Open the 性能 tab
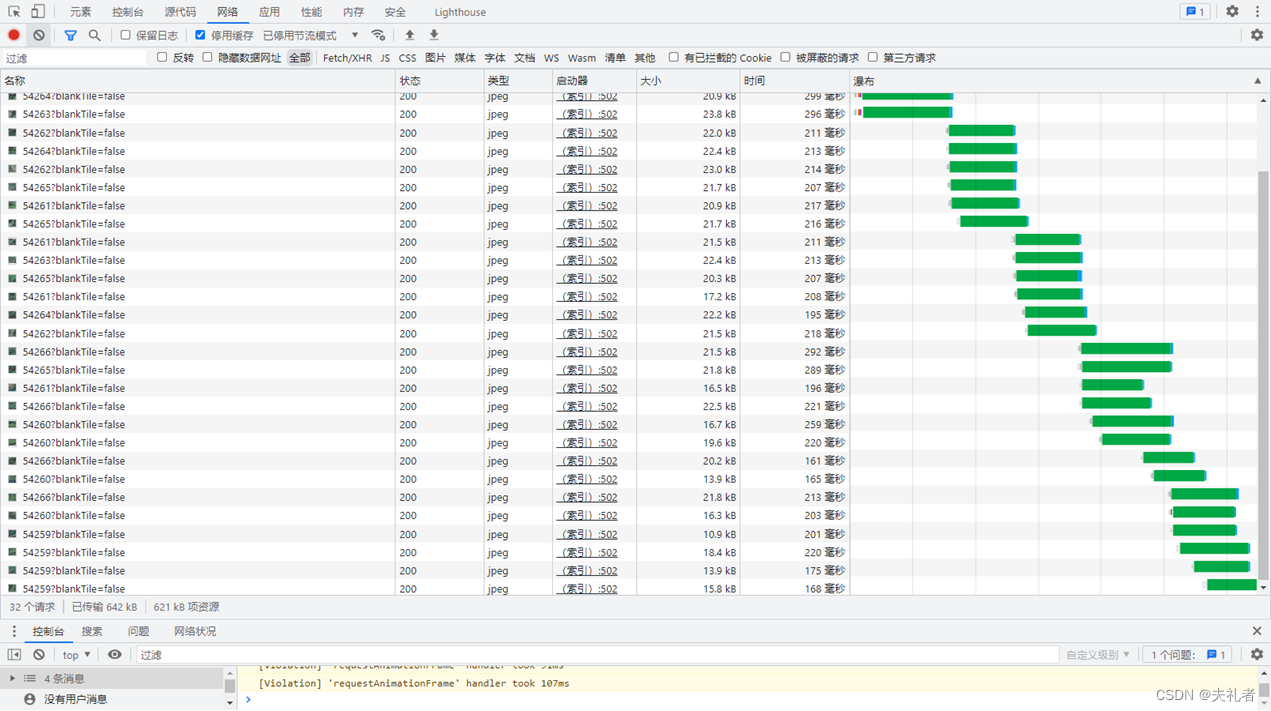This screenshot has height=711, width=1271. 312,12
